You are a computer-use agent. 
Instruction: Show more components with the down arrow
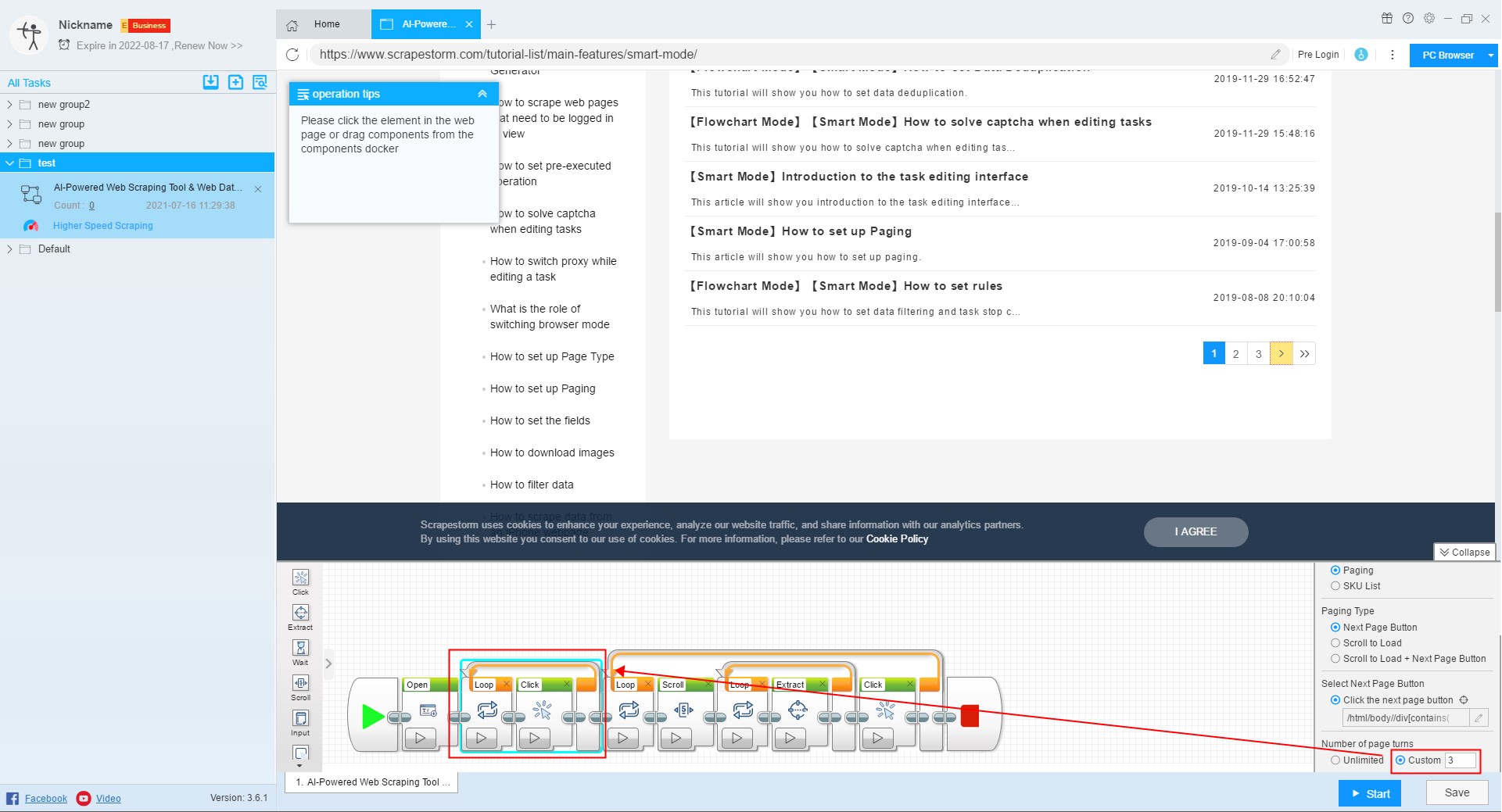[x=300, y=767]
